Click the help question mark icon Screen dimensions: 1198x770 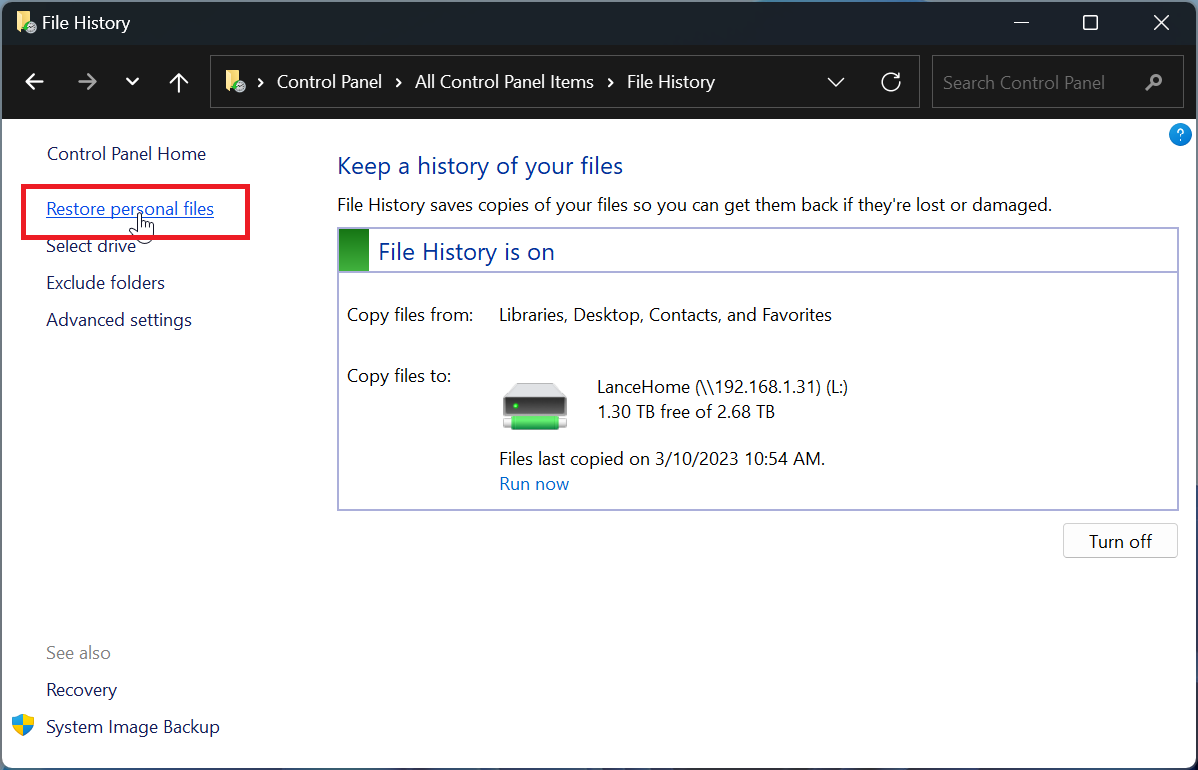(1180, 134)
